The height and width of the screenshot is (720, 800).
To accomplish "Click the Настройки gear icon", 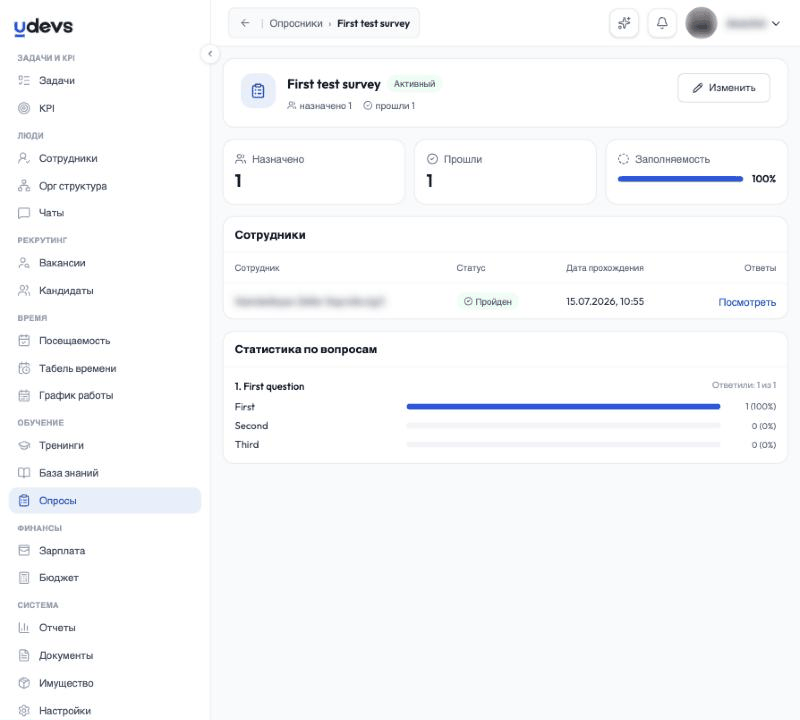I will tap(24, 710).
